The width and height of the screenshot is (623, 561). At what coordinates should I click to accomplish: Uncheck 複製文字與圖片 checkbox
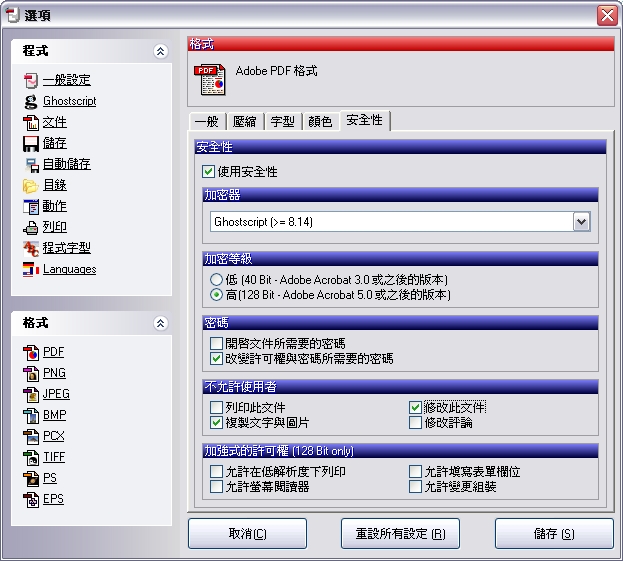[216, 422]
